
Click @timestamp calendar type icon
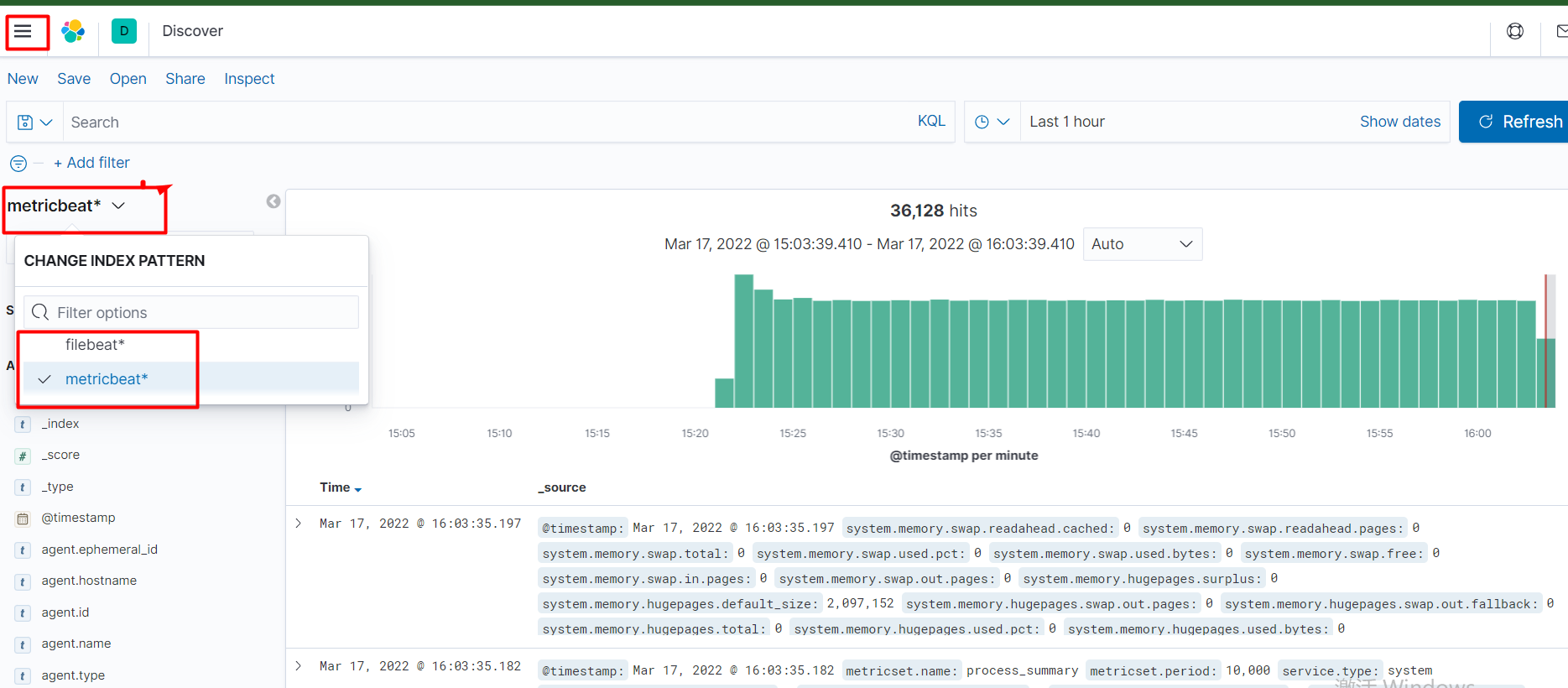(23, 519)
